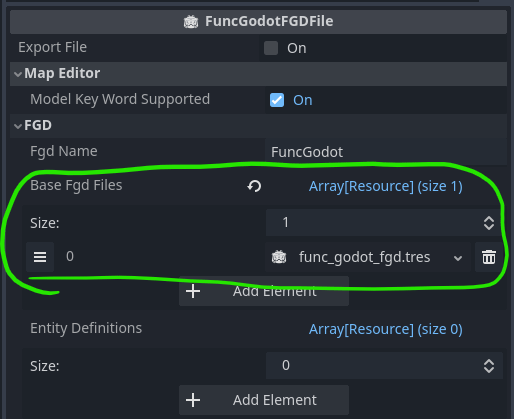Click Entity Definitions size stepper arrows
The height and width of the screenshot is (419, 514).
pos(489,366)
